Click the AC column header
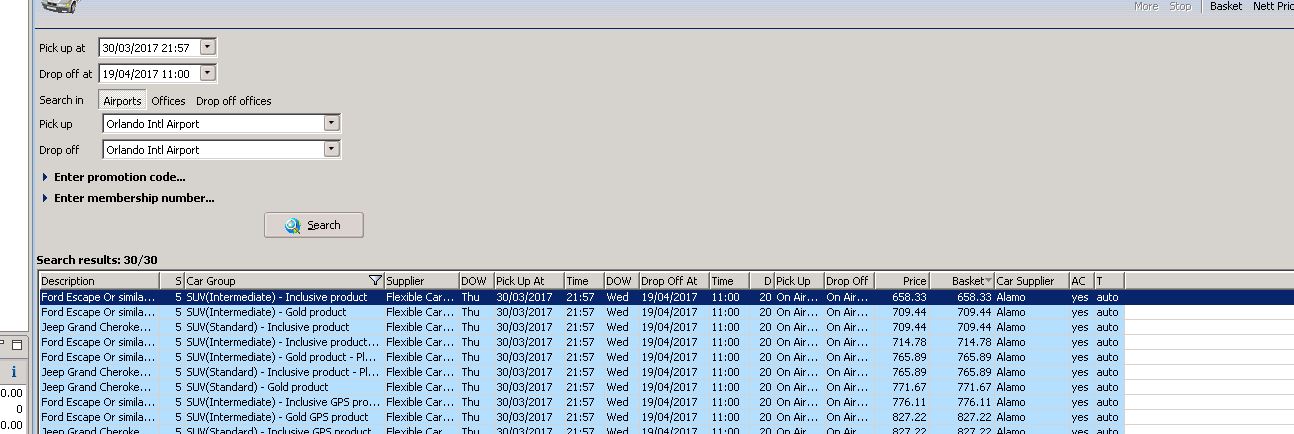The width and height of the screenshot is (1294, 434). [x=1080, y=281]
